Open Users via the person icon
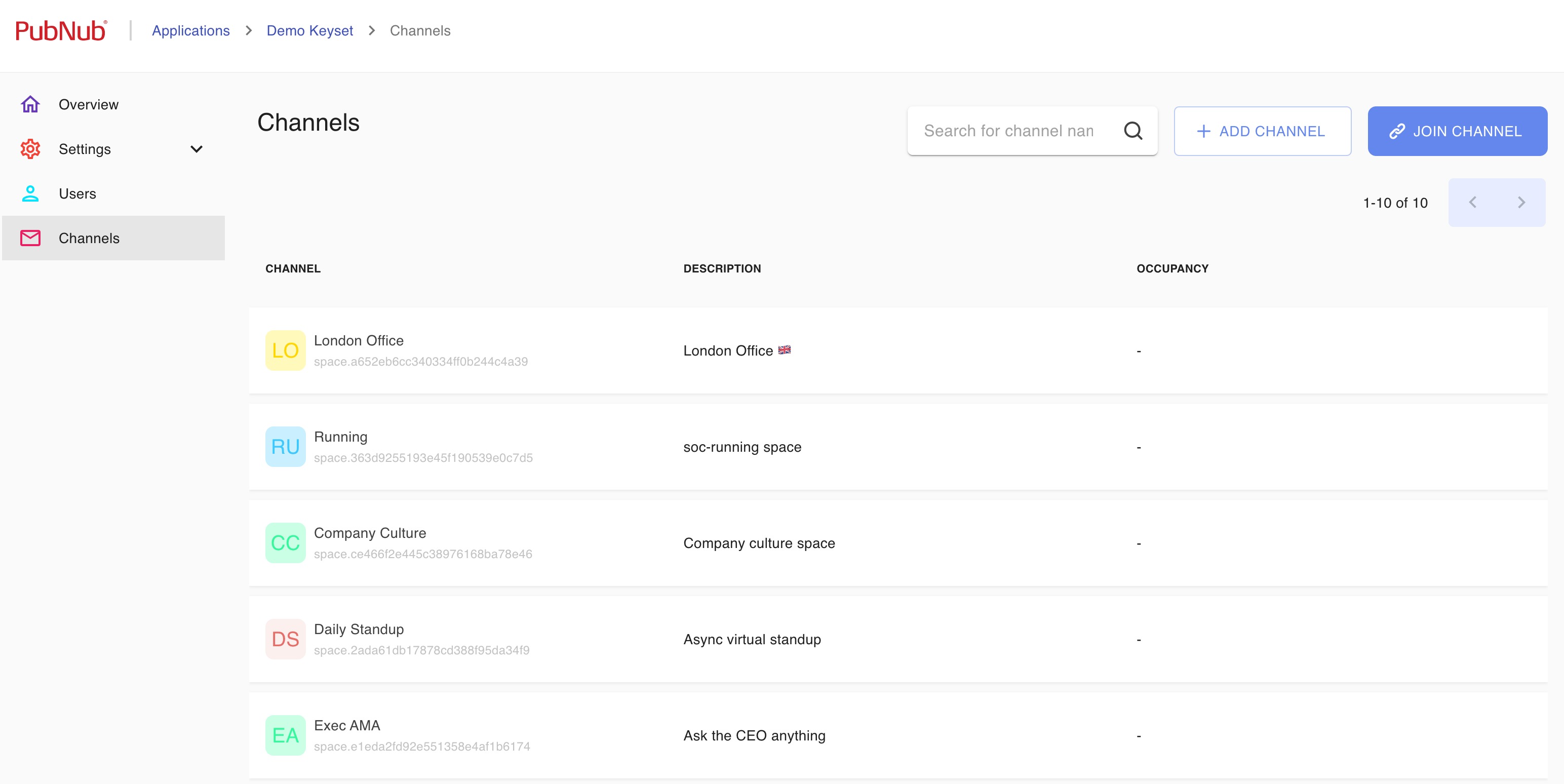This screenshot has width=1564, height=784. point(30,193)
